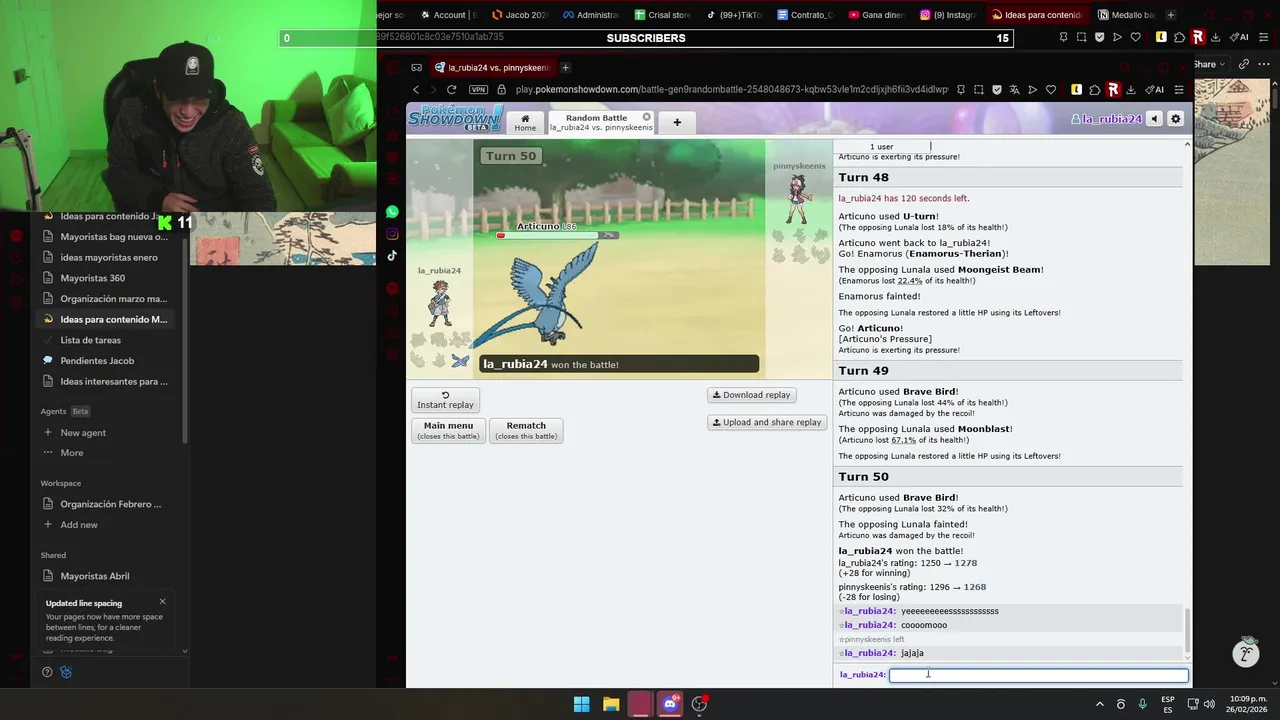The height and width of the screenshot is (720, 1280).
Task: Select Ideas para contenido M... page
Action: pos(106,319)
